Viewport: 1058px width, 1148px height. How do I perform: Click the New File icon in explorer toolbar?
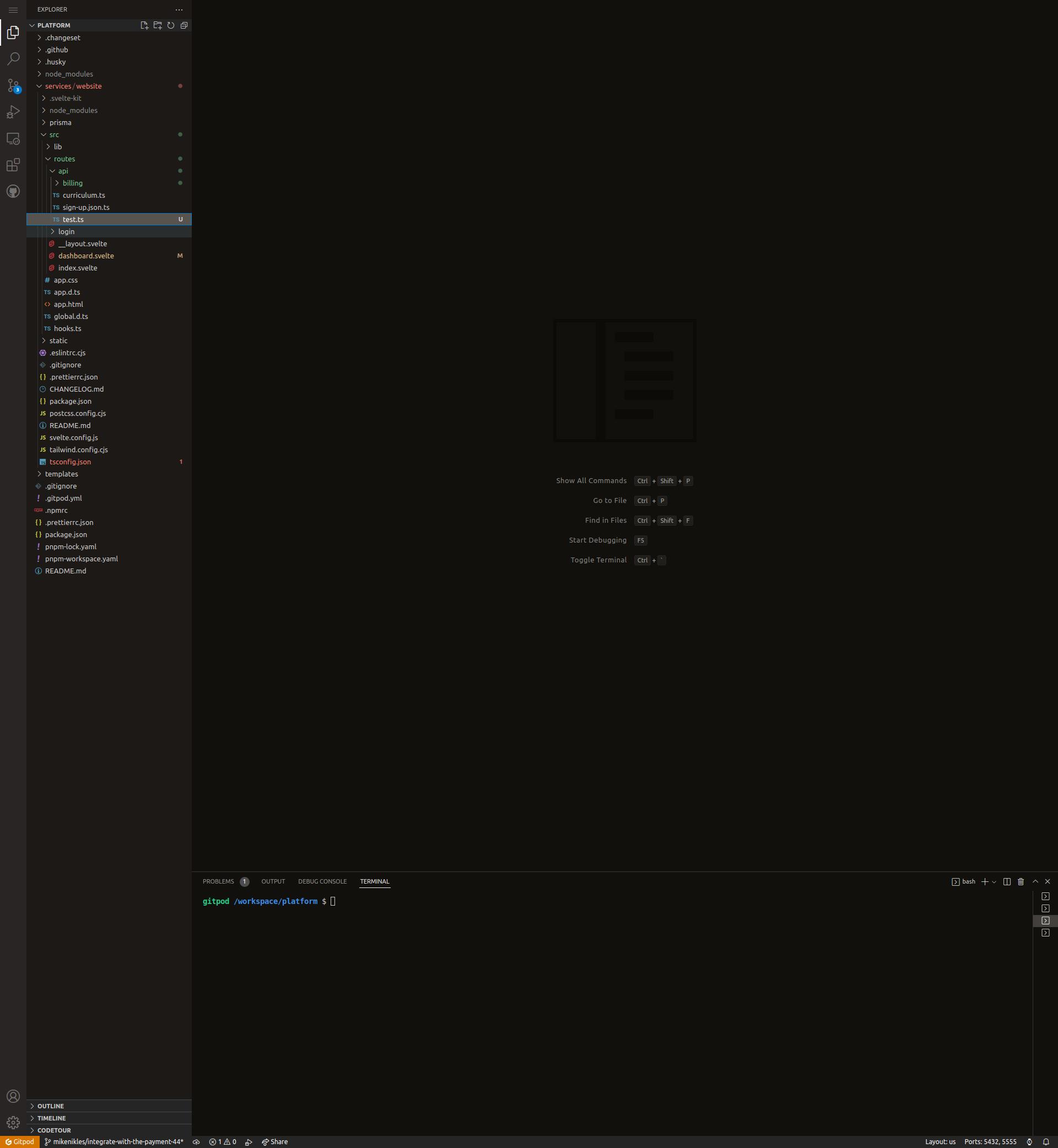143,25
